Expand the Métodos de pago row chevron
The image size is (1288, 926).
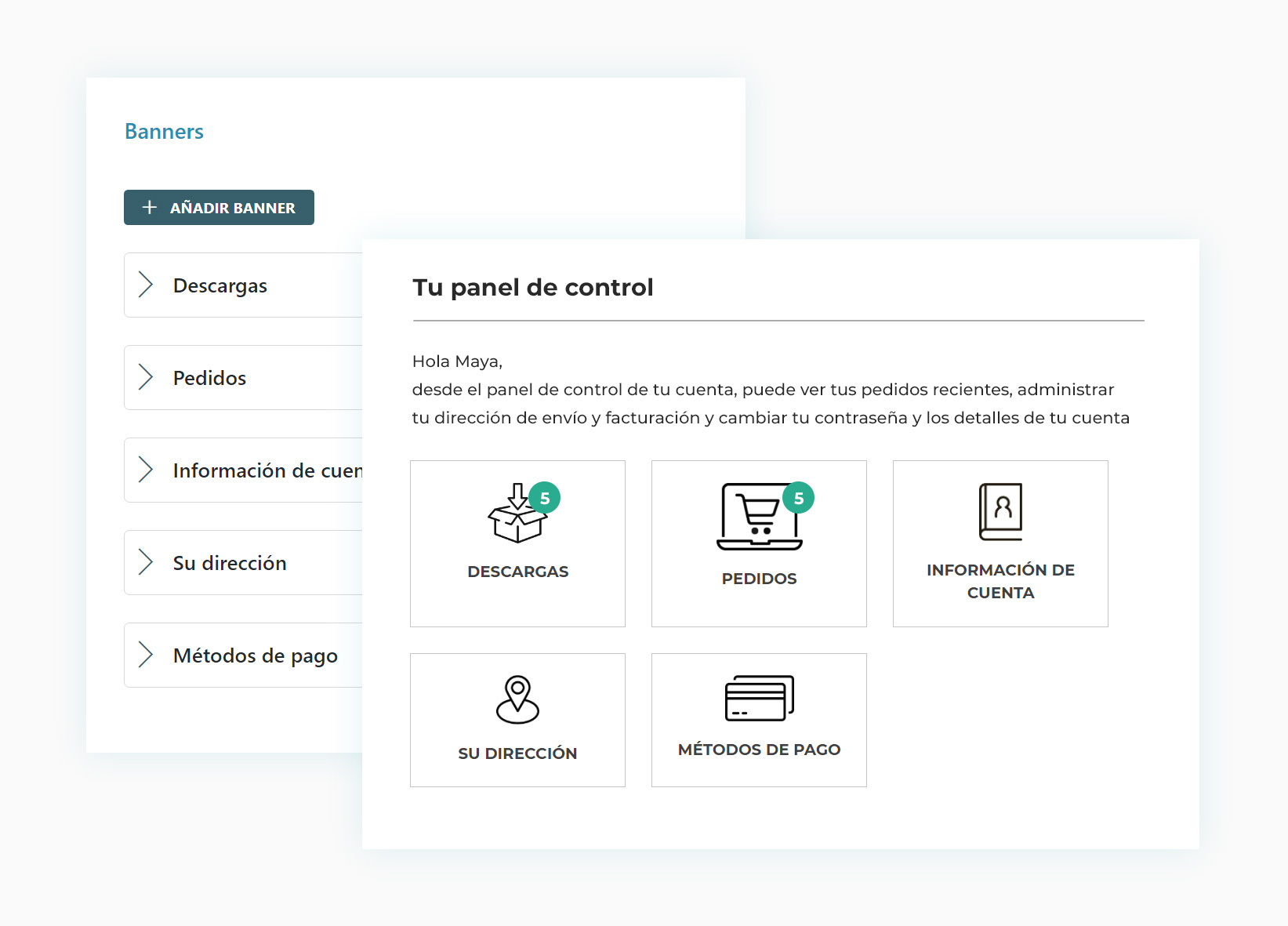(x=146, y=655)
